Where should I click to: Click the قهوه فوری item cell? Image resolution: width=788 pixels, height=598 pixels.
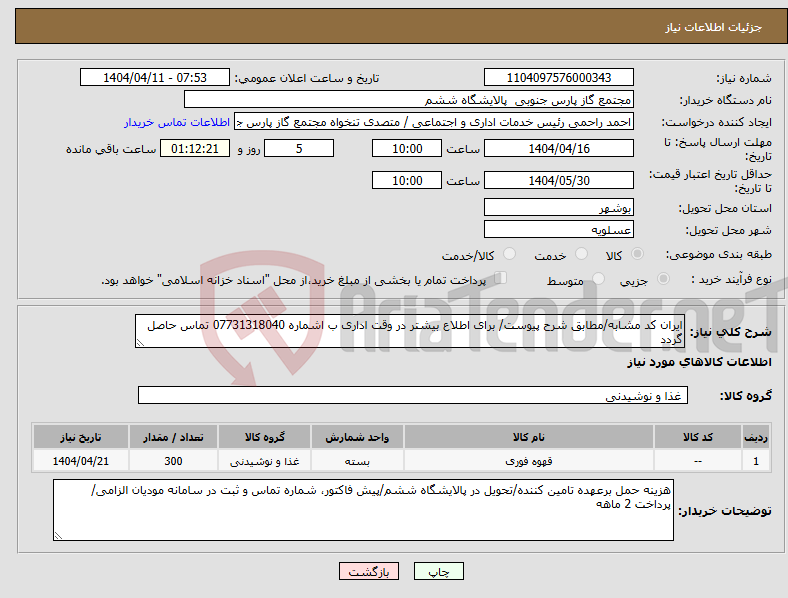click(x=529, y=461)
